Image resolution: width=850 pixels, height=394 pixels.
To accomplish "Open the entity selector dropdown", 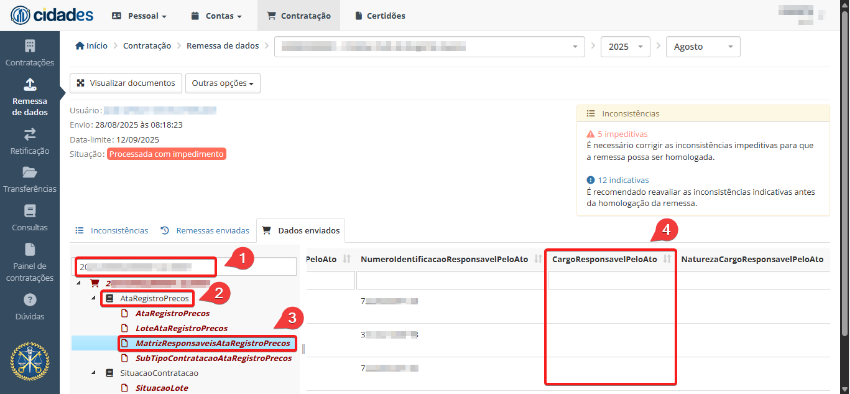I will pos(429,47).
